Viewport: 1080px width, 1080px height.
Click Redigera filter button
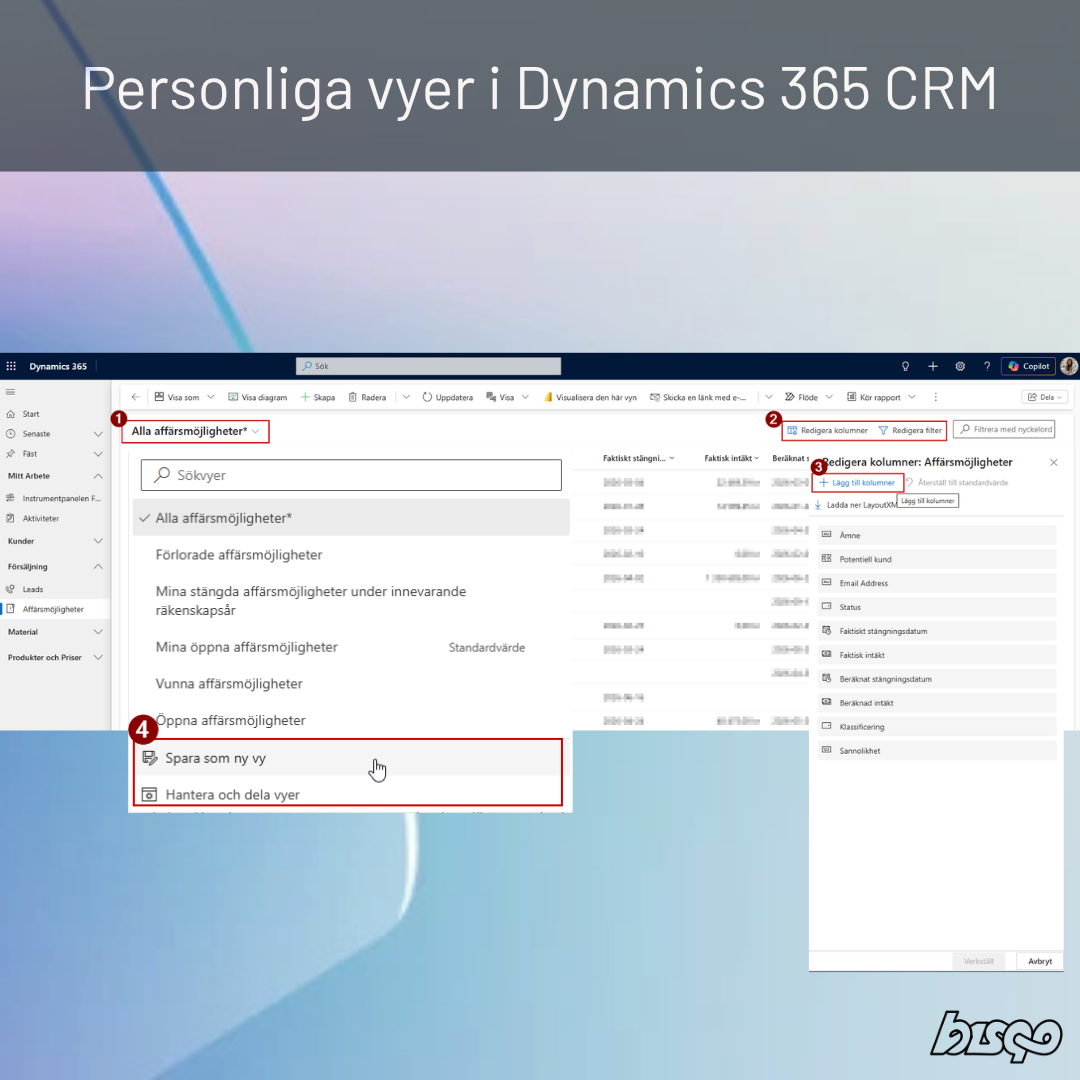(x=910, y=430)
